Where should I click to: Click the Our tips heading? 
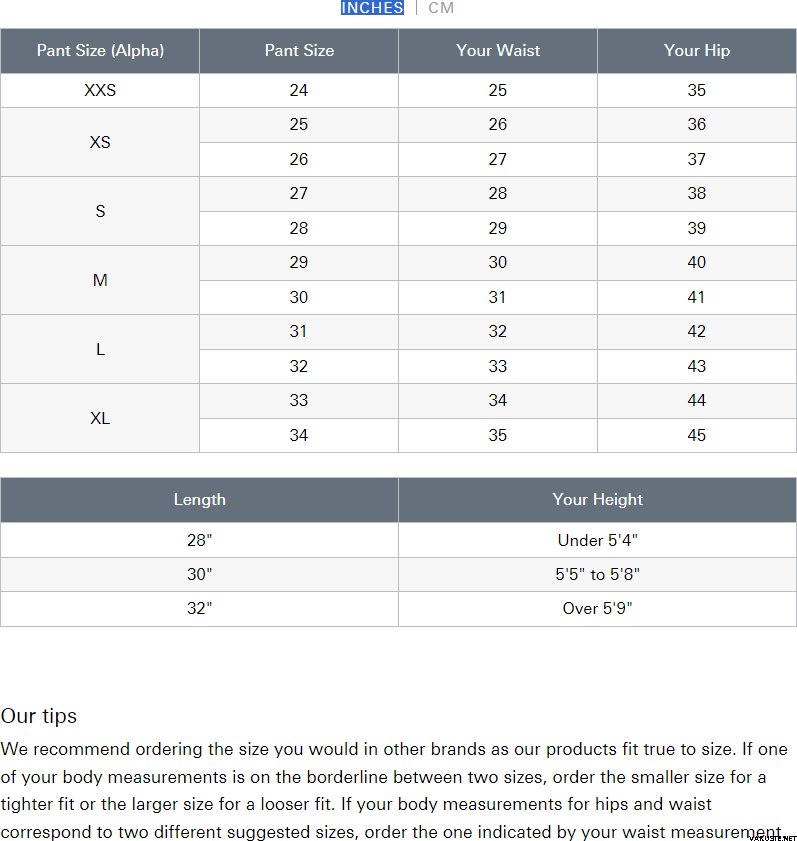(39, 716)
